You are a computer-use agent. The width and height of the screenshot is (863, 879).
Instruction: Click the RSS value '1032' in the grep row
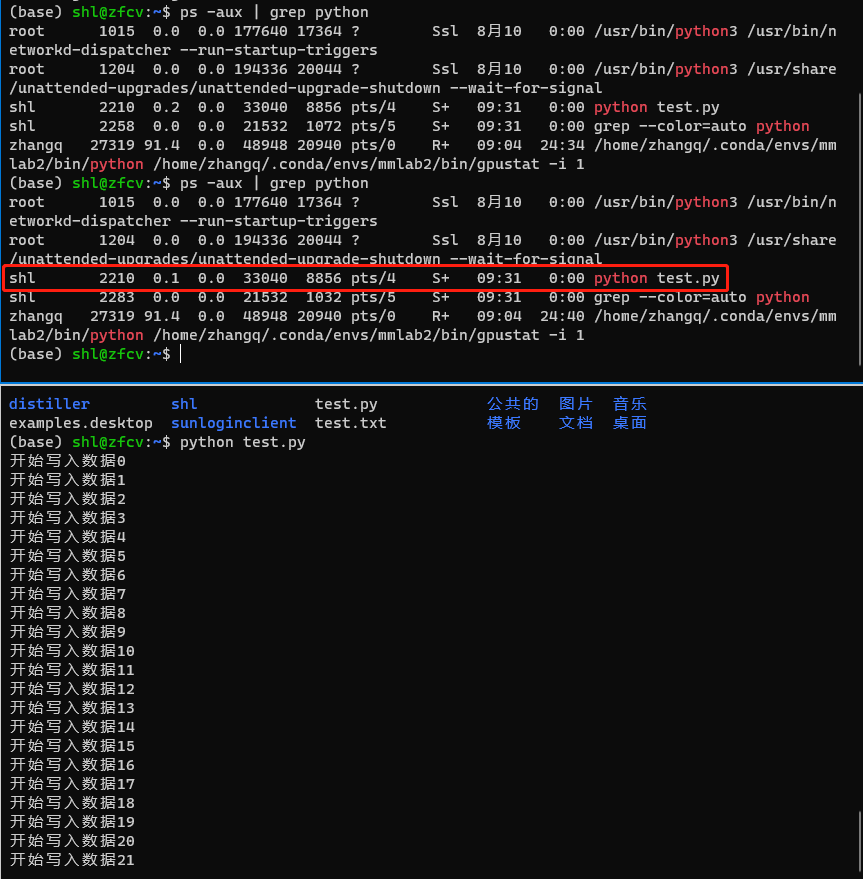[324, 297]
